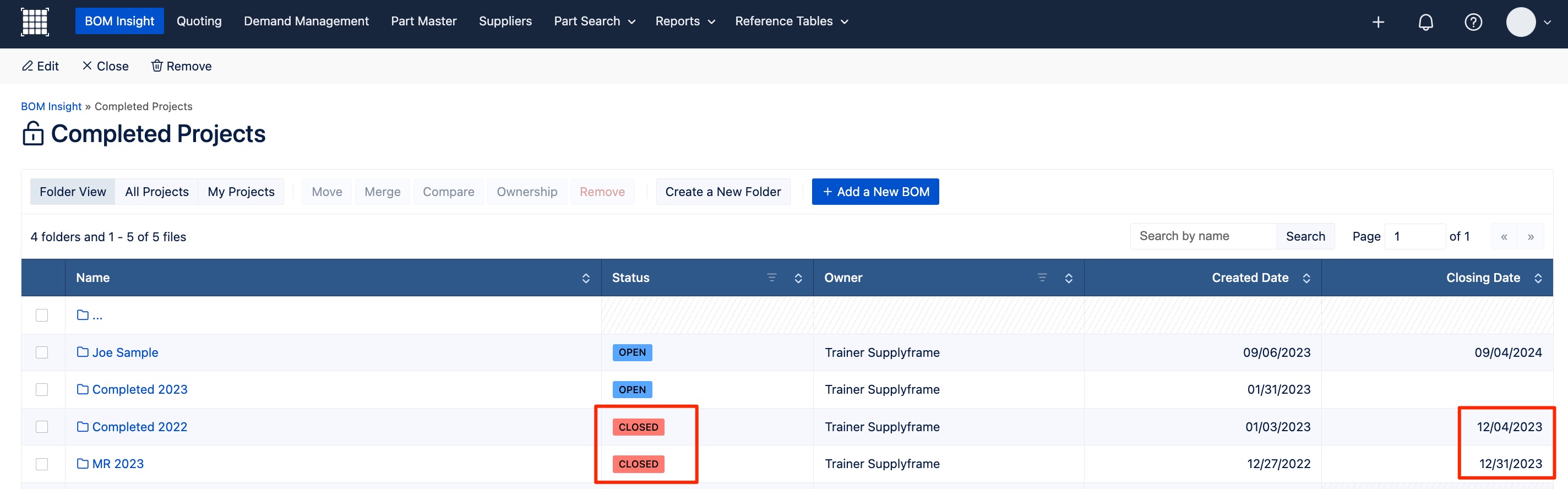Click the OPEN badge for Joe Sample

[x=632, y=352]
